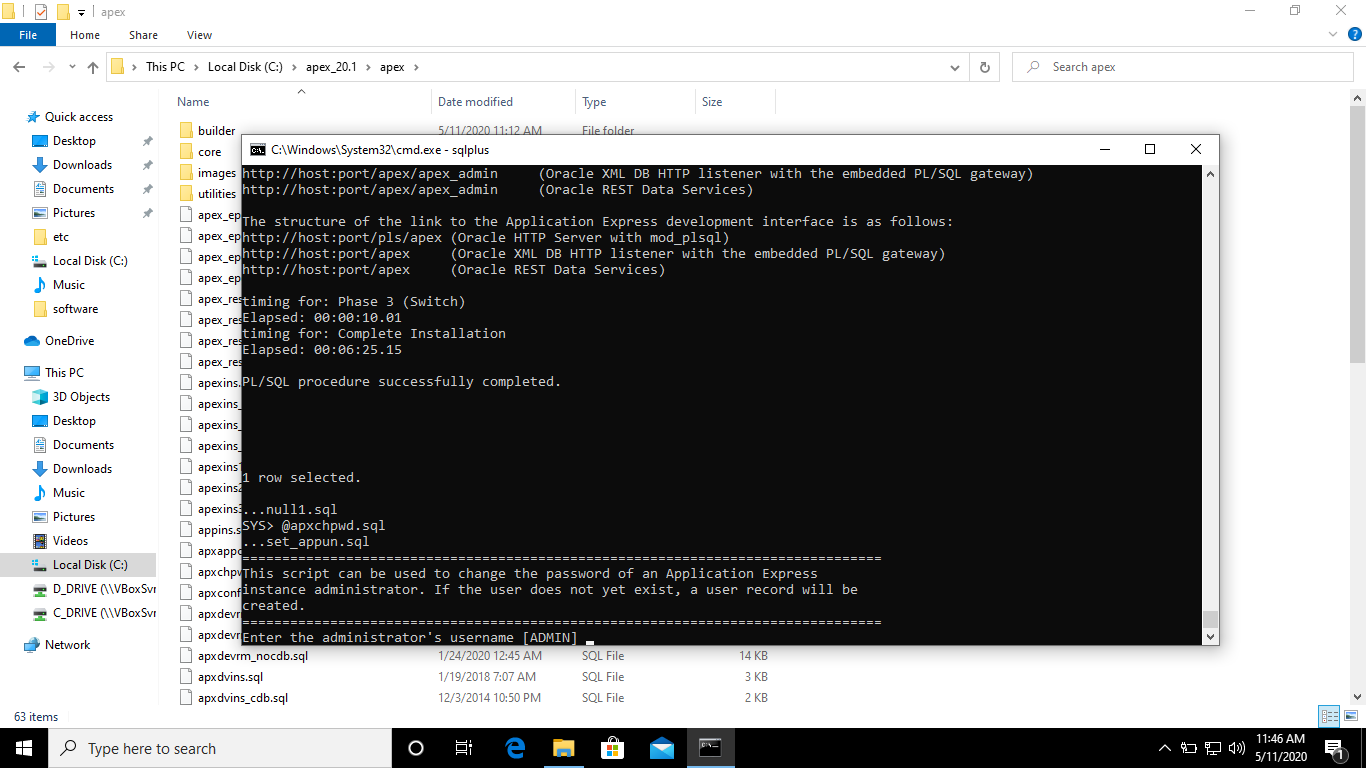Open Microsoft Edge from the taskbar
The image size is (1366, 768).
click(x=515, y=747)
